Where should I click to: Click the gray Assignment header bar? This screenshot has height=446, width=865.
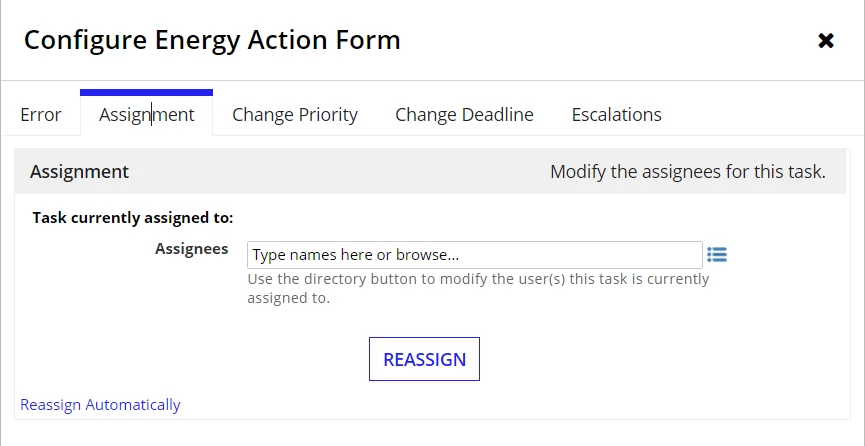[x=430, y=171]
